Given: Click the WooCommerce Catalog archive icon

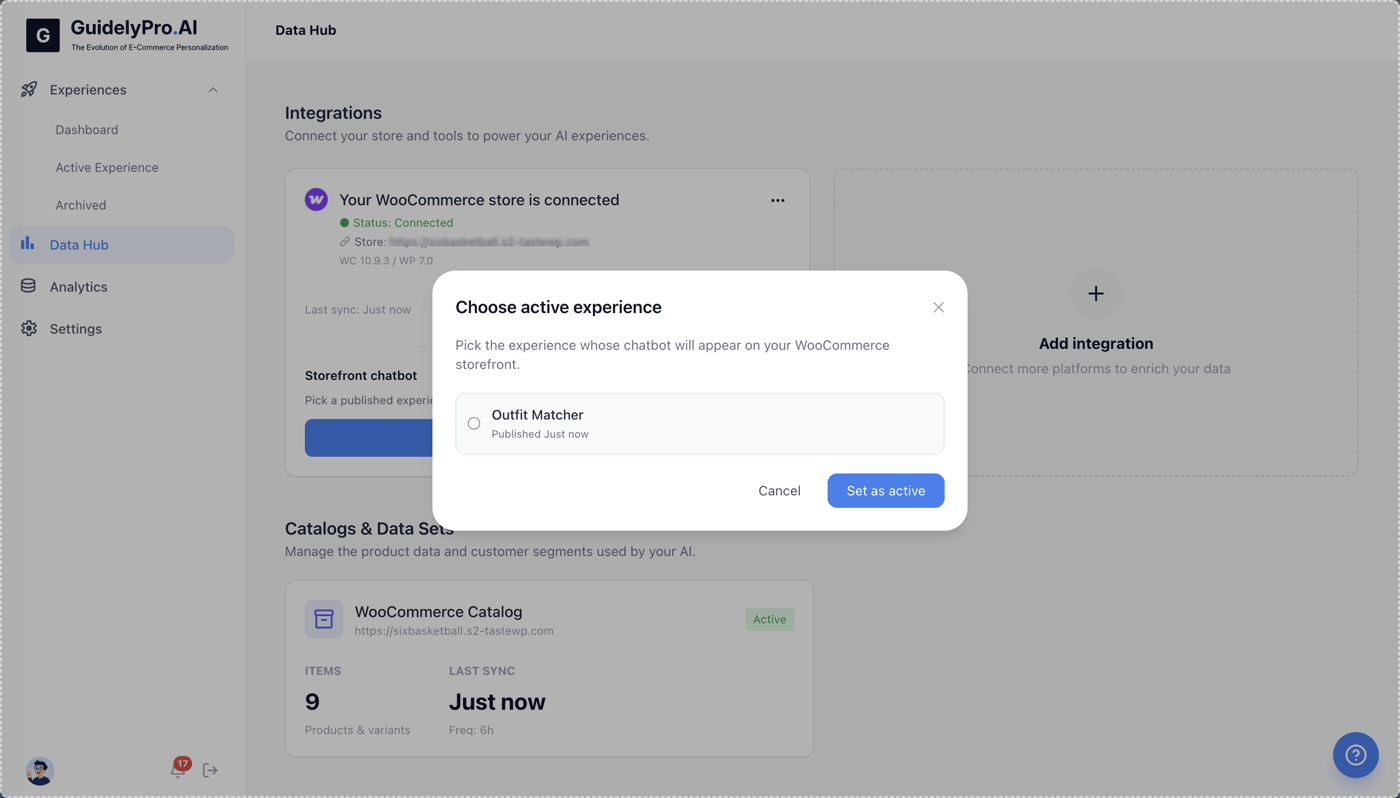Looking at the screenshot, I should 324,619.
